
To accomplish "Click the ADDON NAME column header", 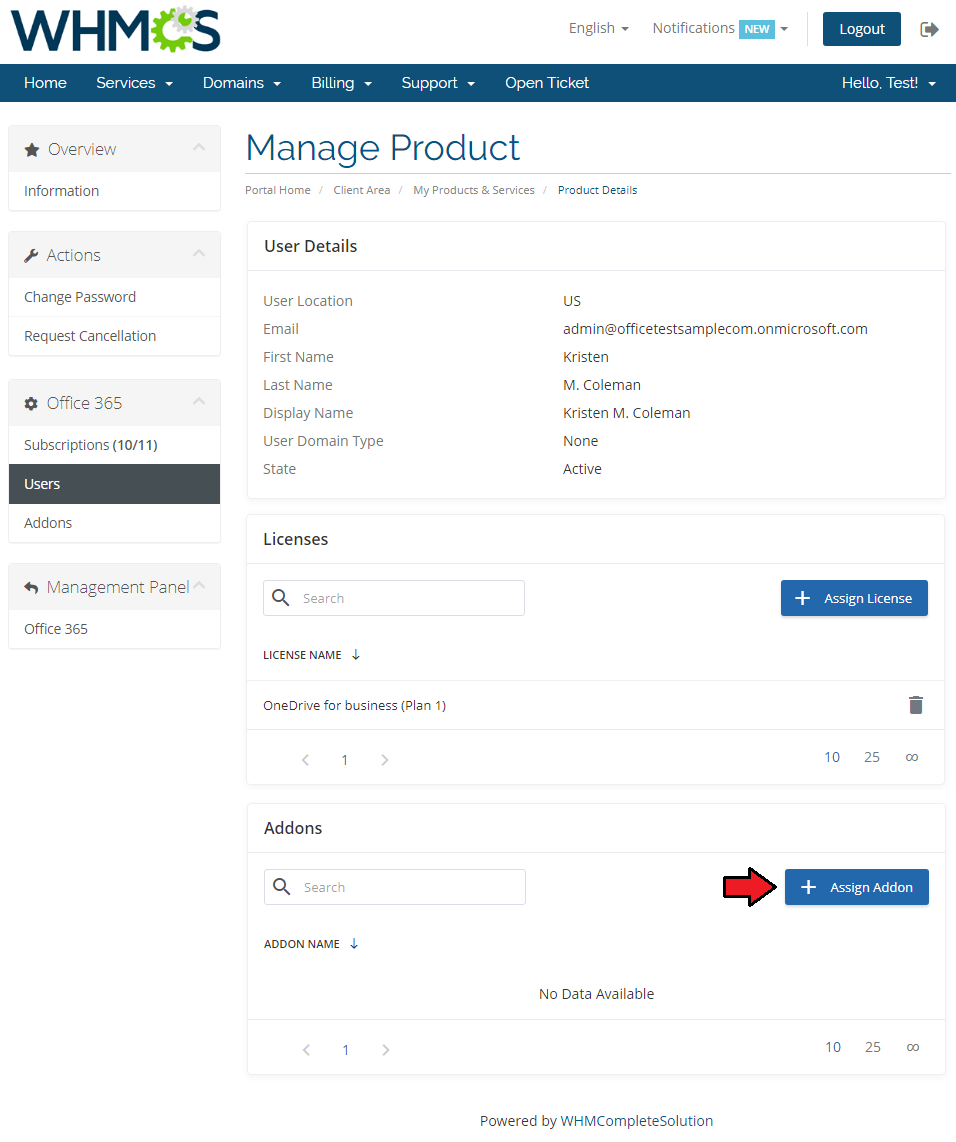I will [301, 944].
